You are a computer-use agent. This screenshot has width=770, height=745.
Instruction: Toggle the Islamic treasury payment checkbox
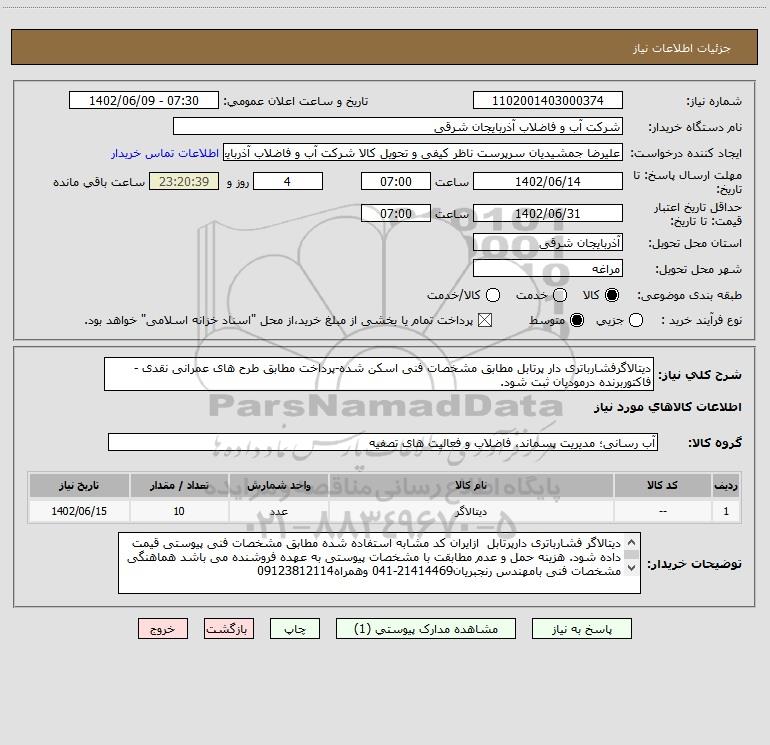[x=485, y=320]
